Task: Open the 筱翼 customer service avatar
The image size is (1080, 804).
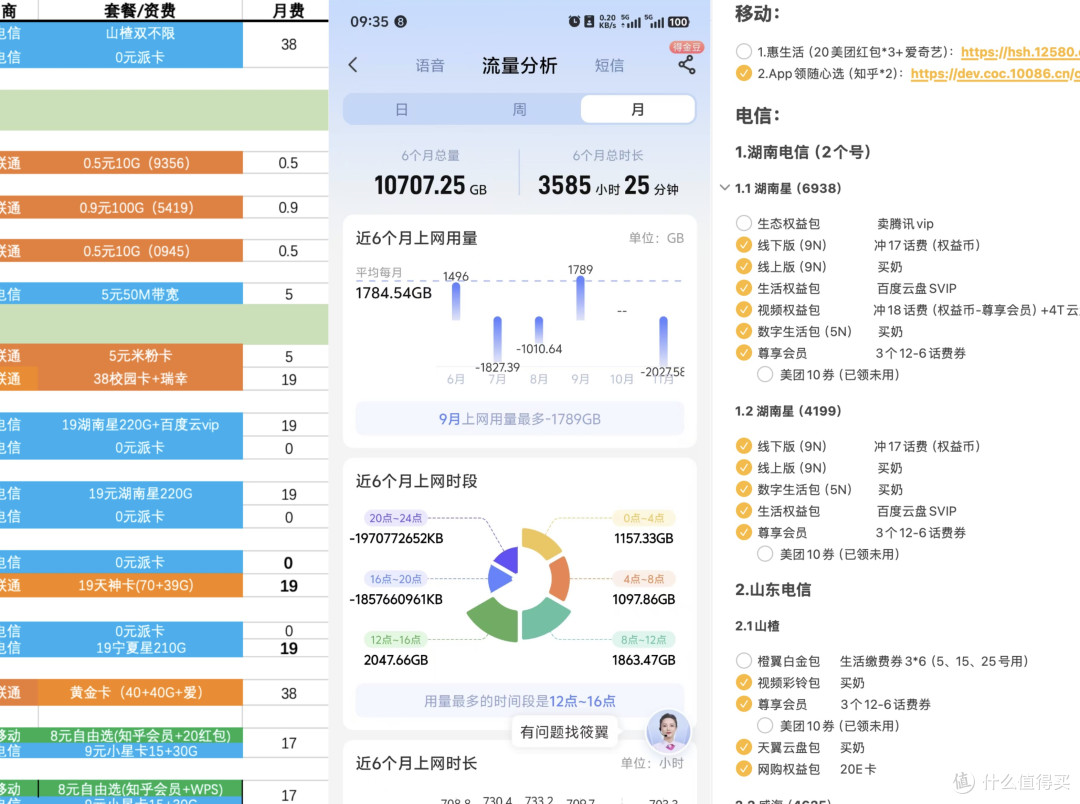Action: point(667,730)
